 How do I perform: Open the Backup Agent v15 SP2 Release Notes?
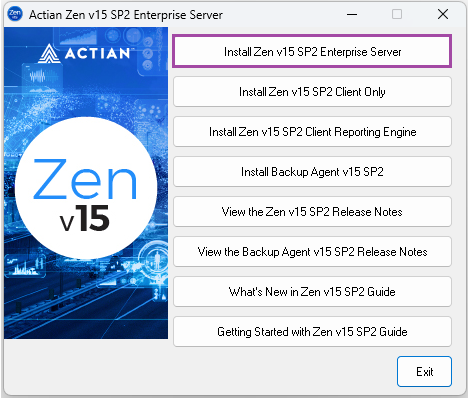coord(312,252)
